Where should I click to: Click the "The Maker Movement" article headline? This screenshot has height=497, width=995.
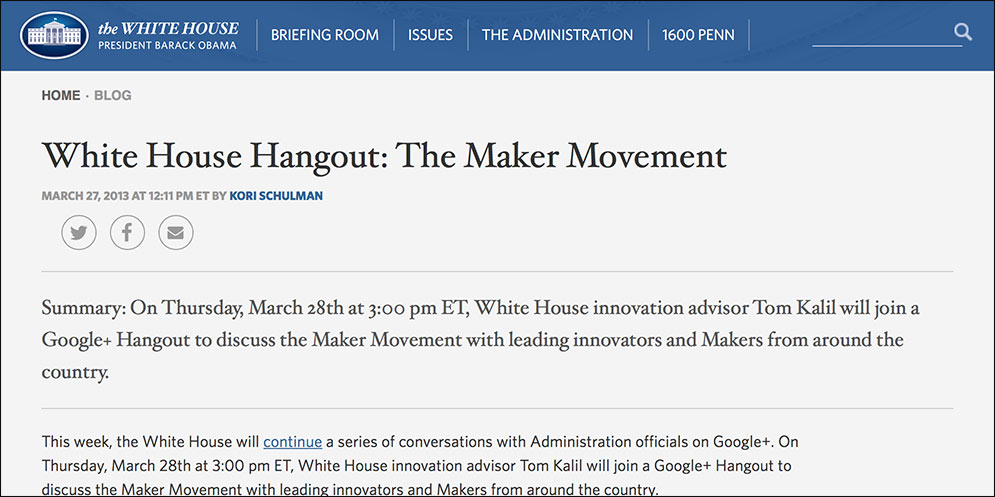tap(384, 156)
